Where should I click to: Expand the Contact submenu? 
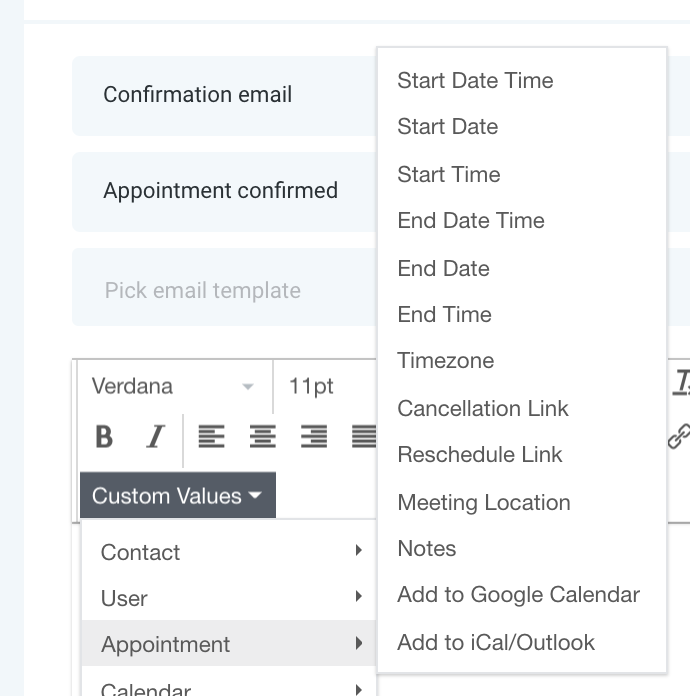[229, 552]
